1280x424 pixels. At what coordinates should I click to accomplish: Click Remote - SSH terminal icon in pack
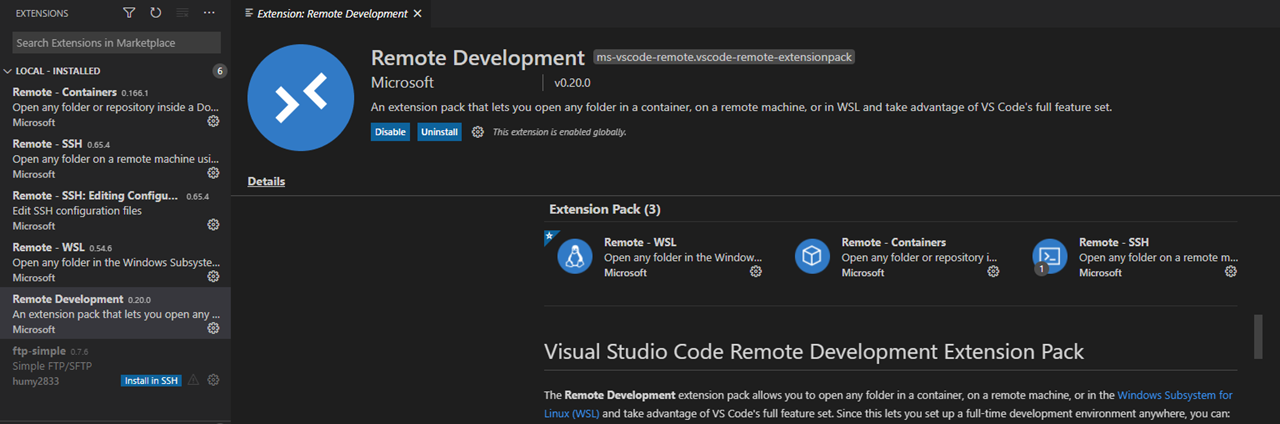(x=1050, y=257)
